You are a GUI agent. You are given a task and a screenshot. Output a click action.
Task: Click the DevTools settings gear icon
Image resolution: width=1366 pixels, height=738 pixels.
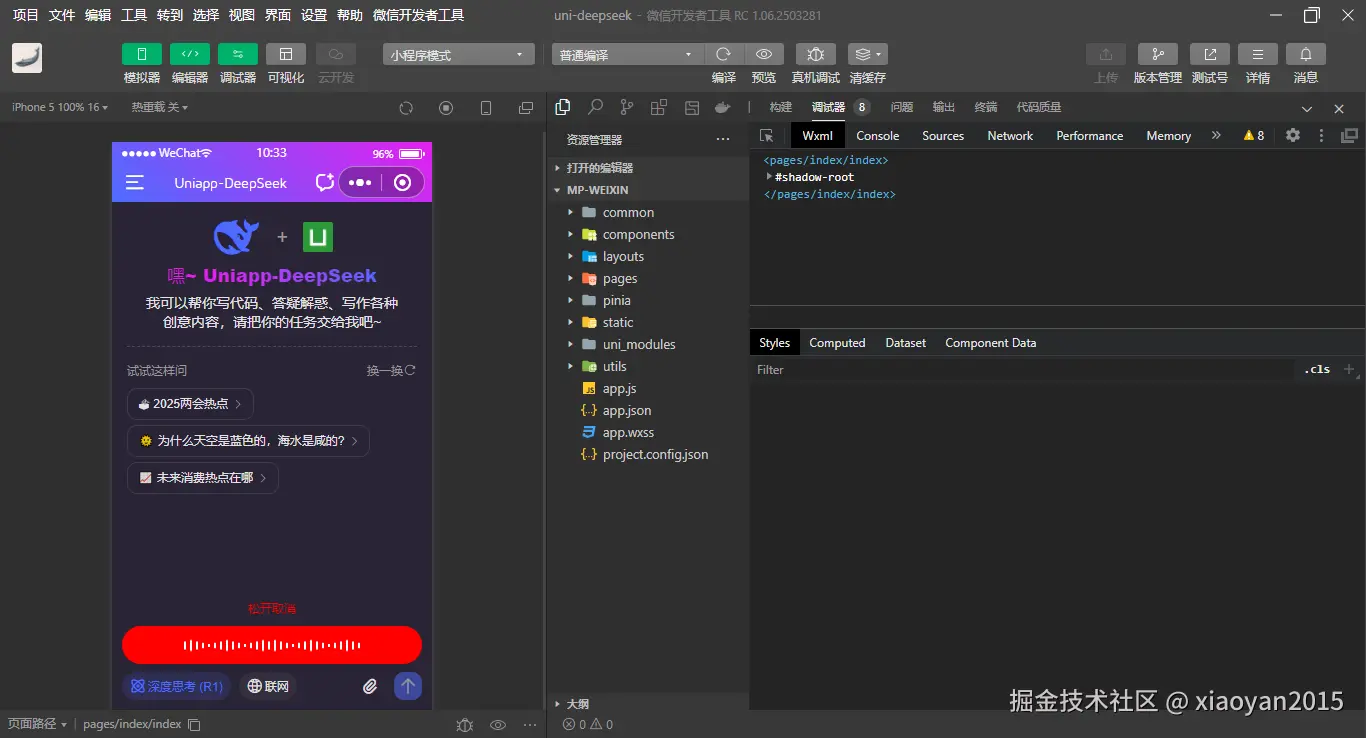tap(1293, 135)
